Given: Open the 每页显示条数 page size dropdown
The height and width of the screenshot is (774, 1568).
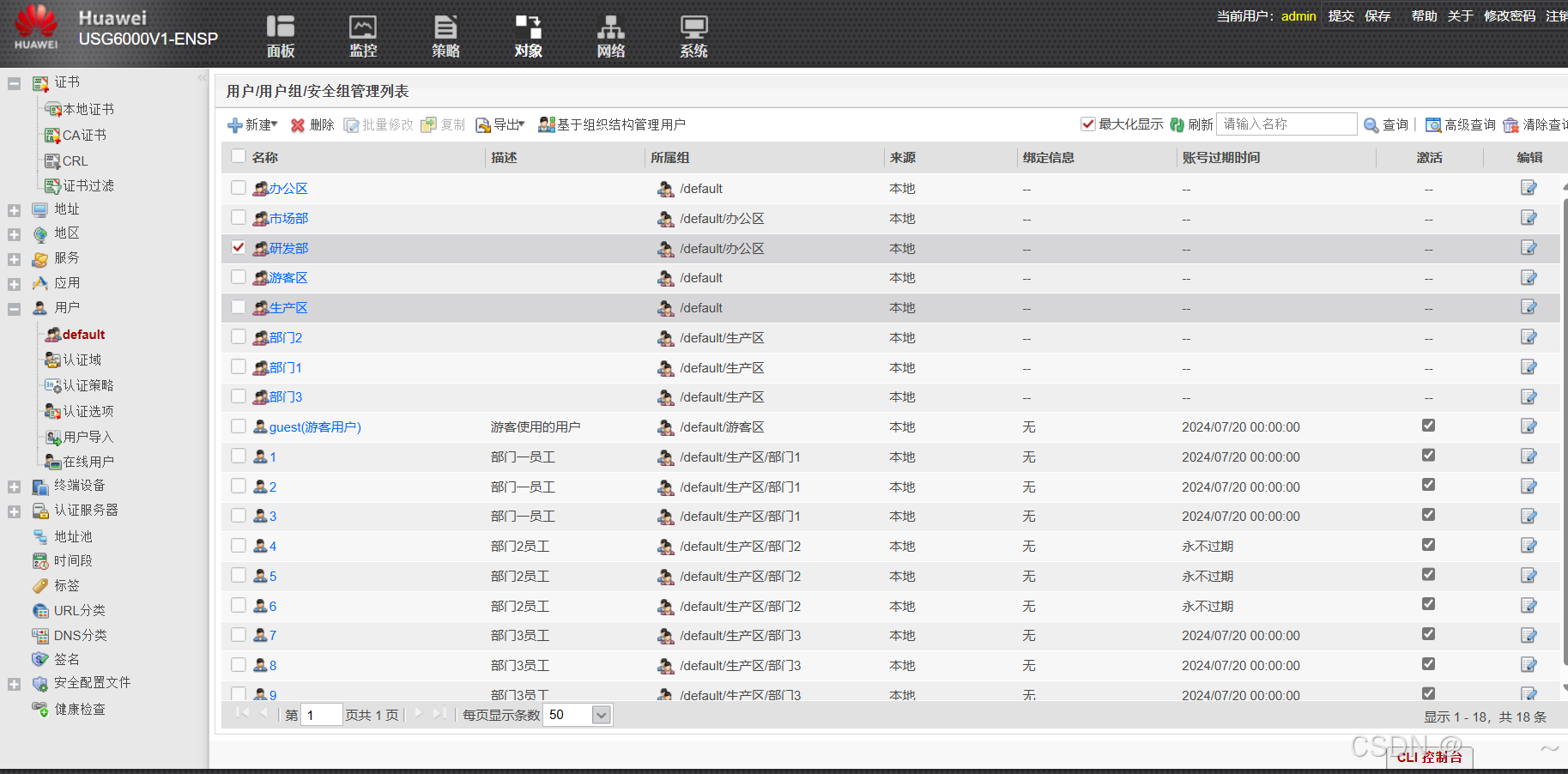Looking at the screenshot, I should (x=602, y=715).
